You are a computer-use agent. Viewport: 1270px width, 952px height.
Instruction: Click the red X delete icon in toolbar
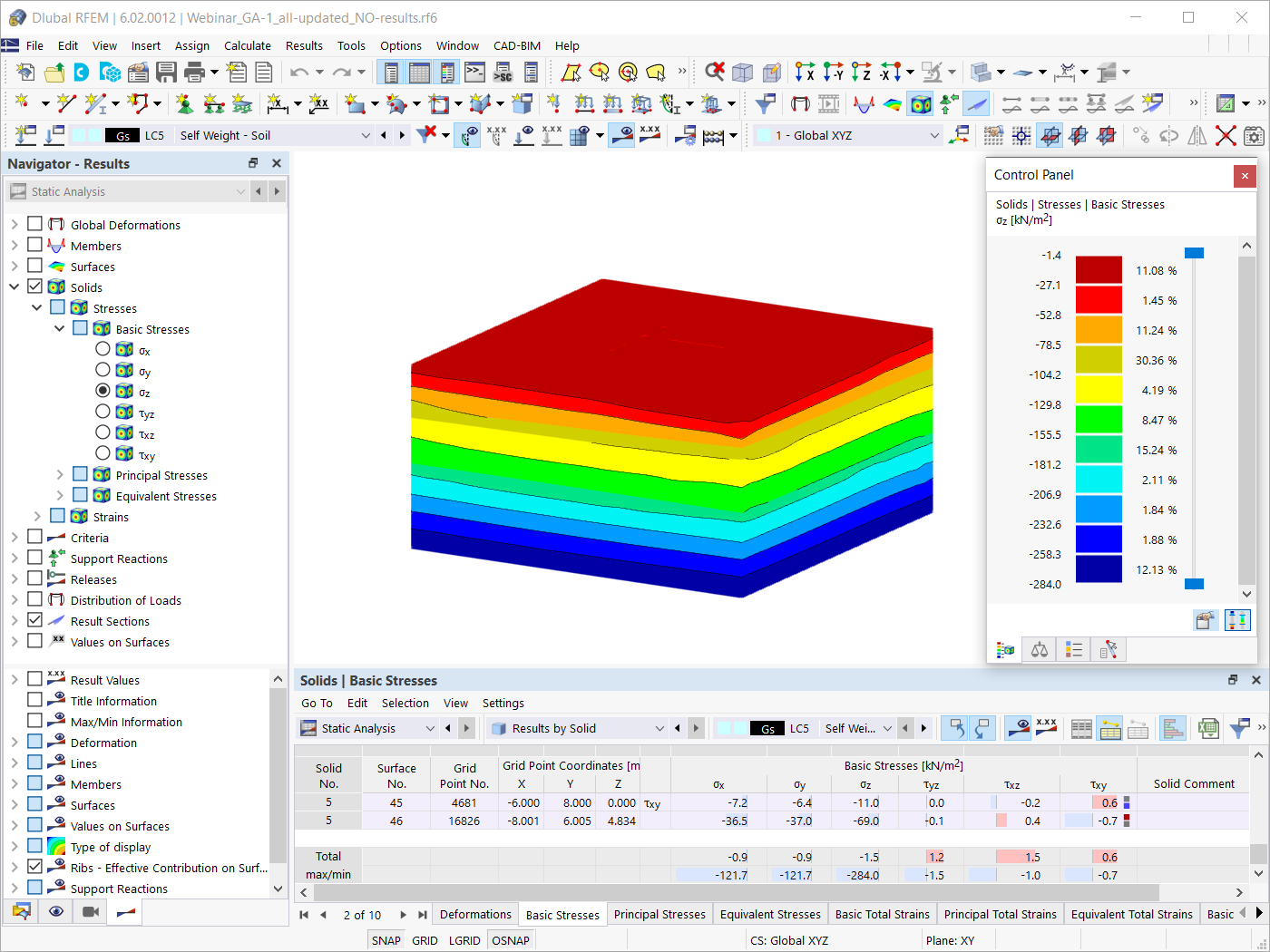[x=1226, y=136]
